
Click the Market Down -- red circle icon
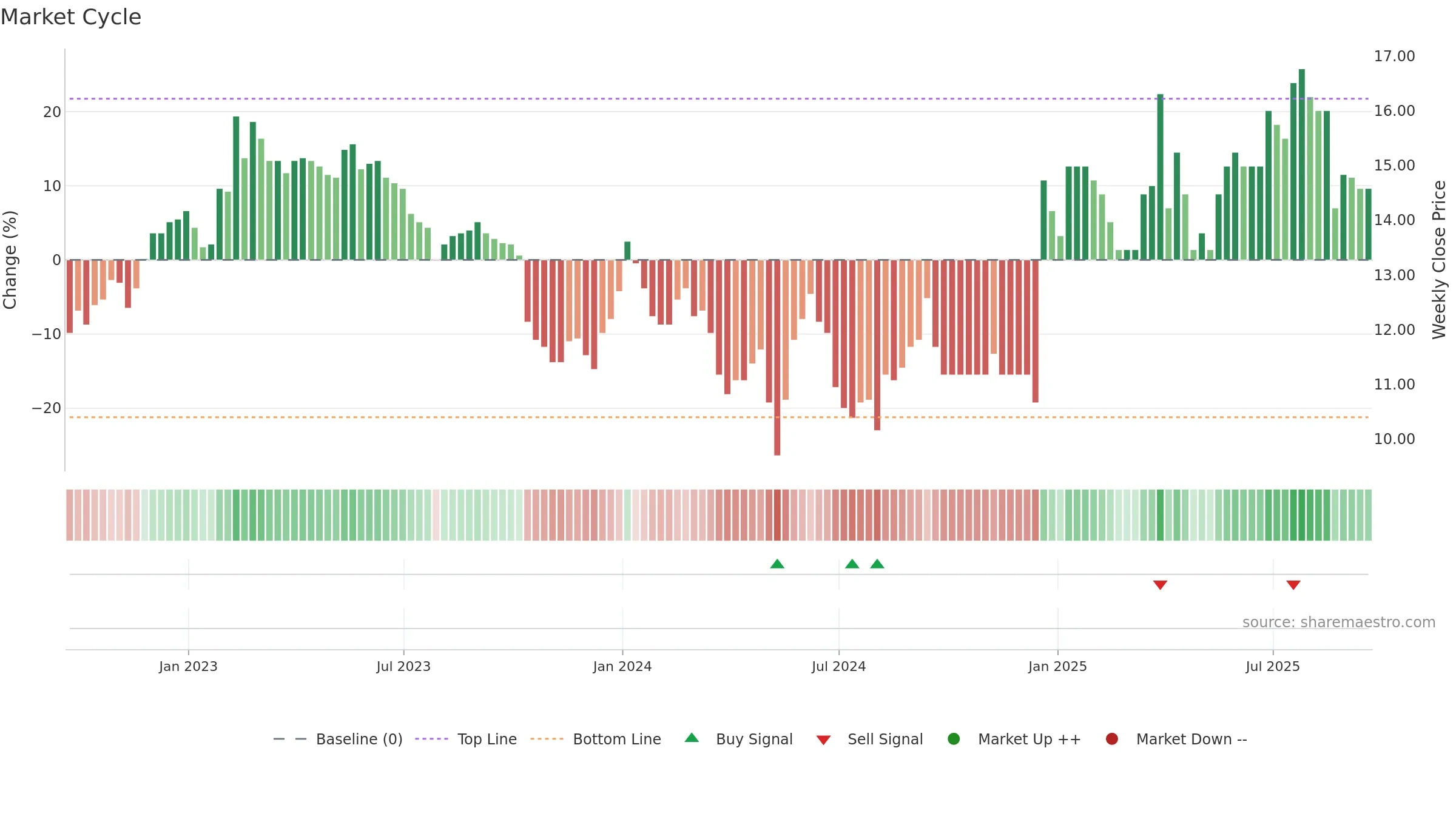1112,739
